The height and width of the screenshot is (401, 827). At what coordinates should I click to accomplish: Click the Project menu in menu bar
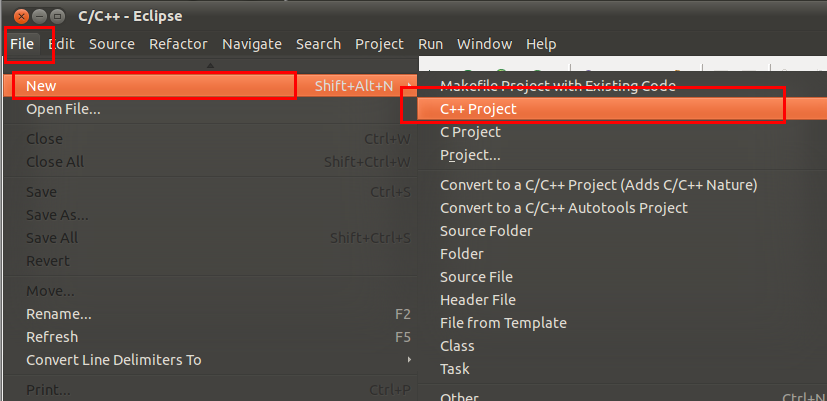tap(379, 44)
